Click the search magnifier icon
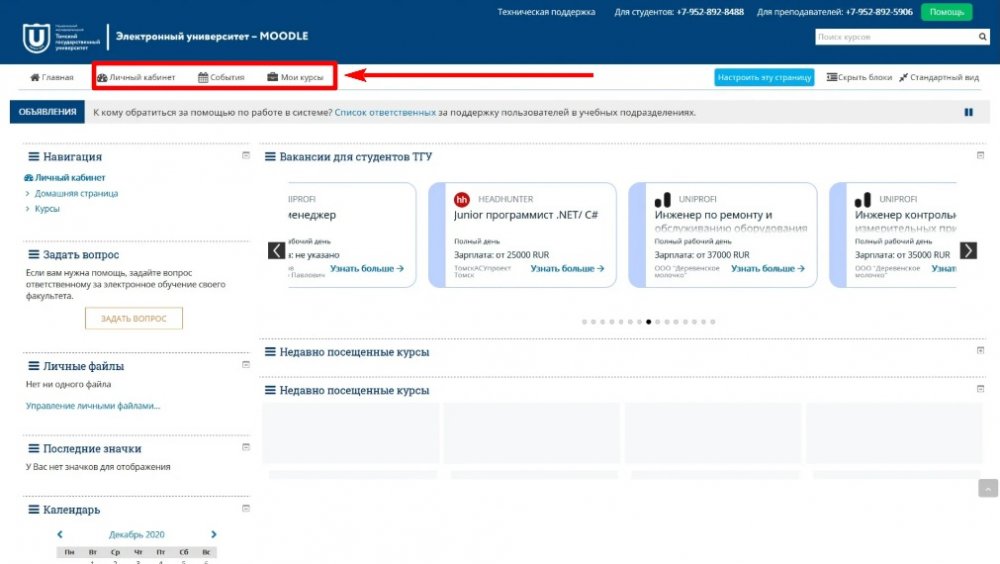This screenshot has width=1000, height=564. coord(982,37)
